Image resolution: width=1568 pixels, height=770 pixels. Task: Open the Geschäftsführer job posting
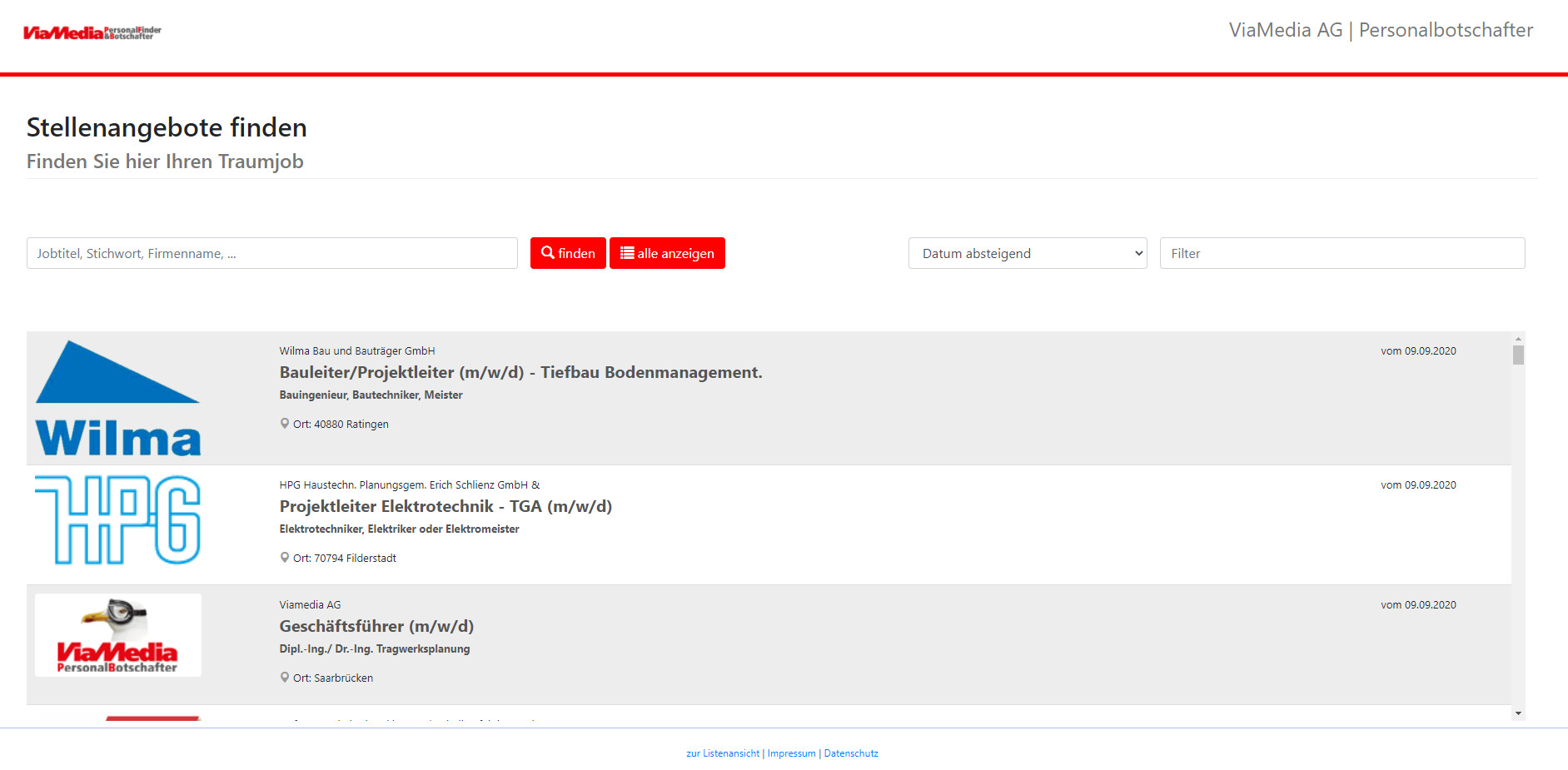(x=376, y=626)
